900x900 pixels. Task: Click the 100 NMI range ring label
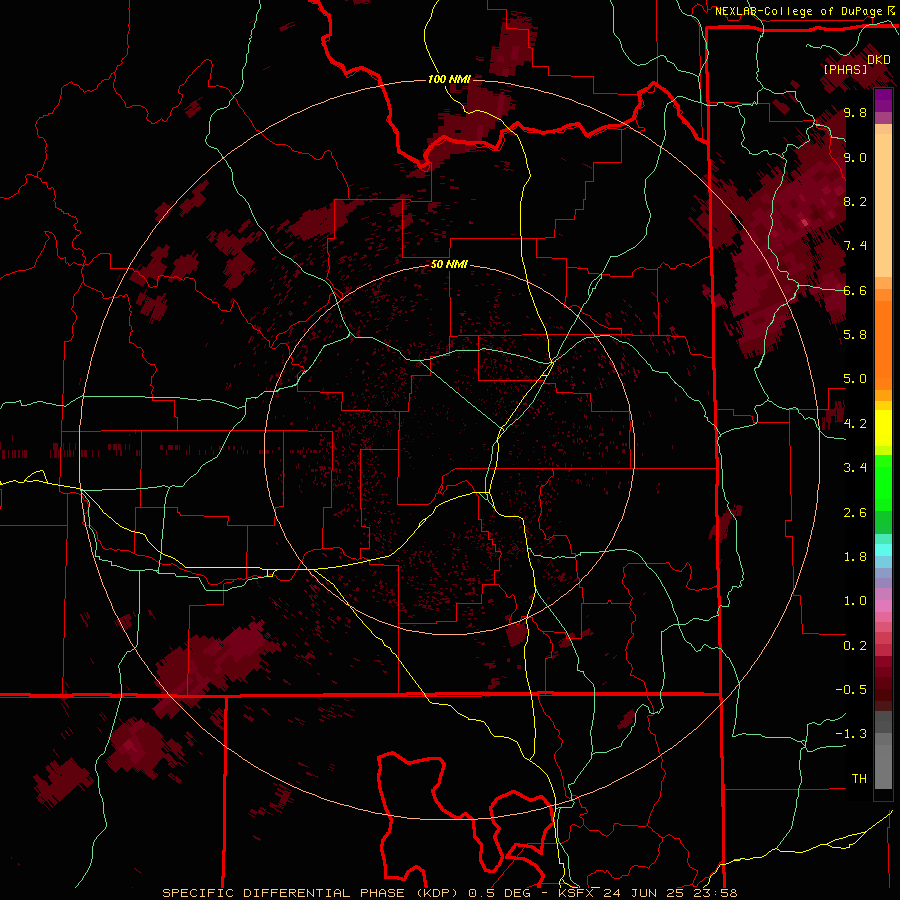tap(449, 79)
